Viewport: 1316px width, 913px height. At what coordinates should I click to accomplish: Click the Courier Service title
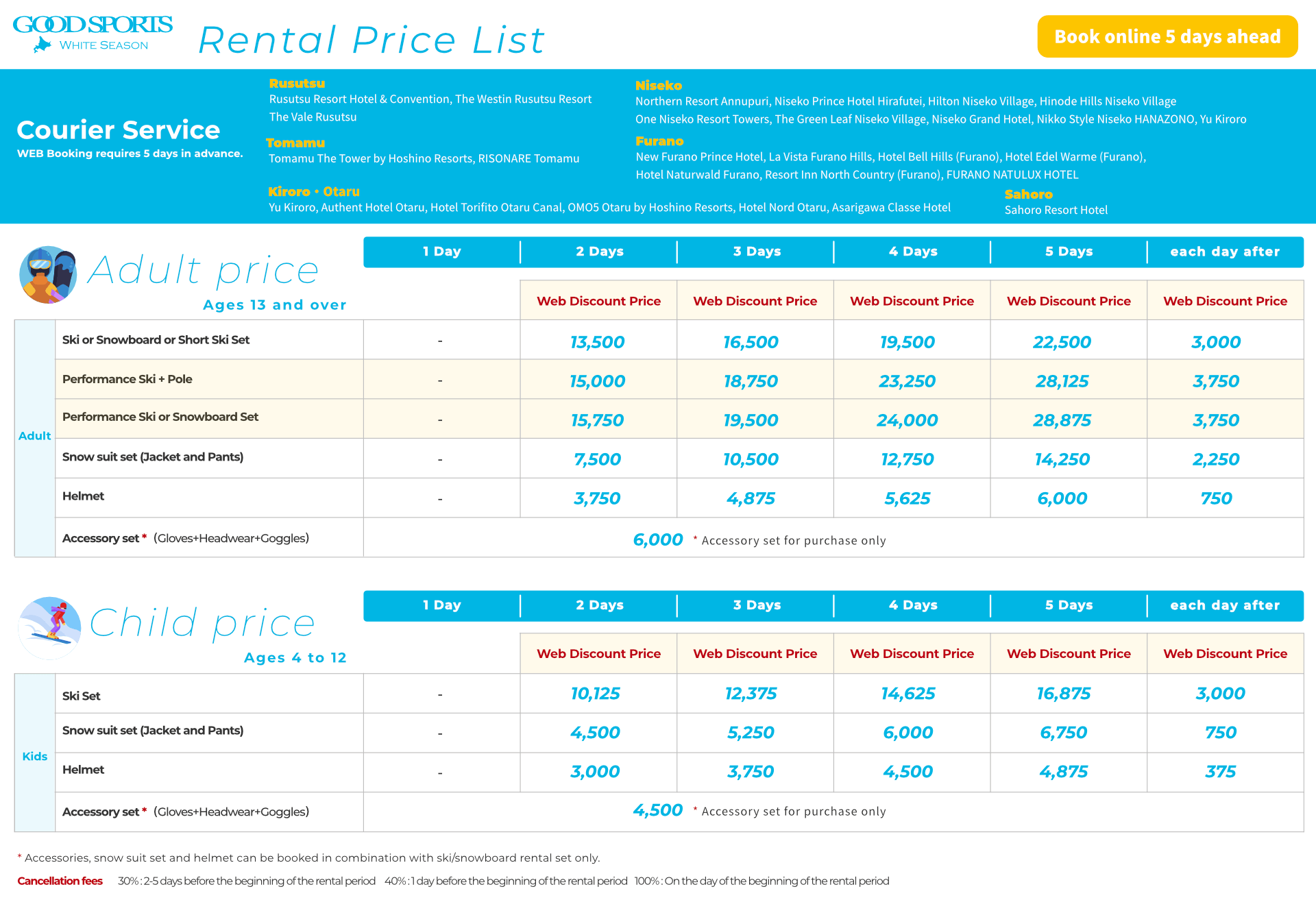tap(118, 130)
